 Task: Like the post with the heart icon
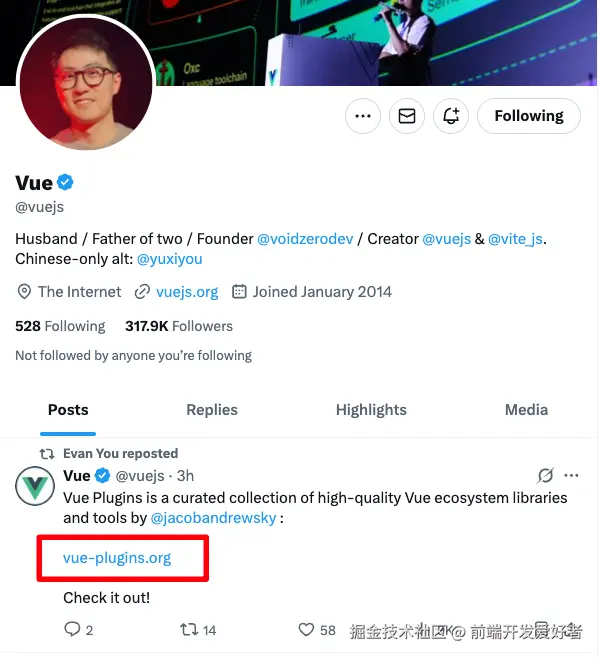pyautogui.click(x=307, y=630)
